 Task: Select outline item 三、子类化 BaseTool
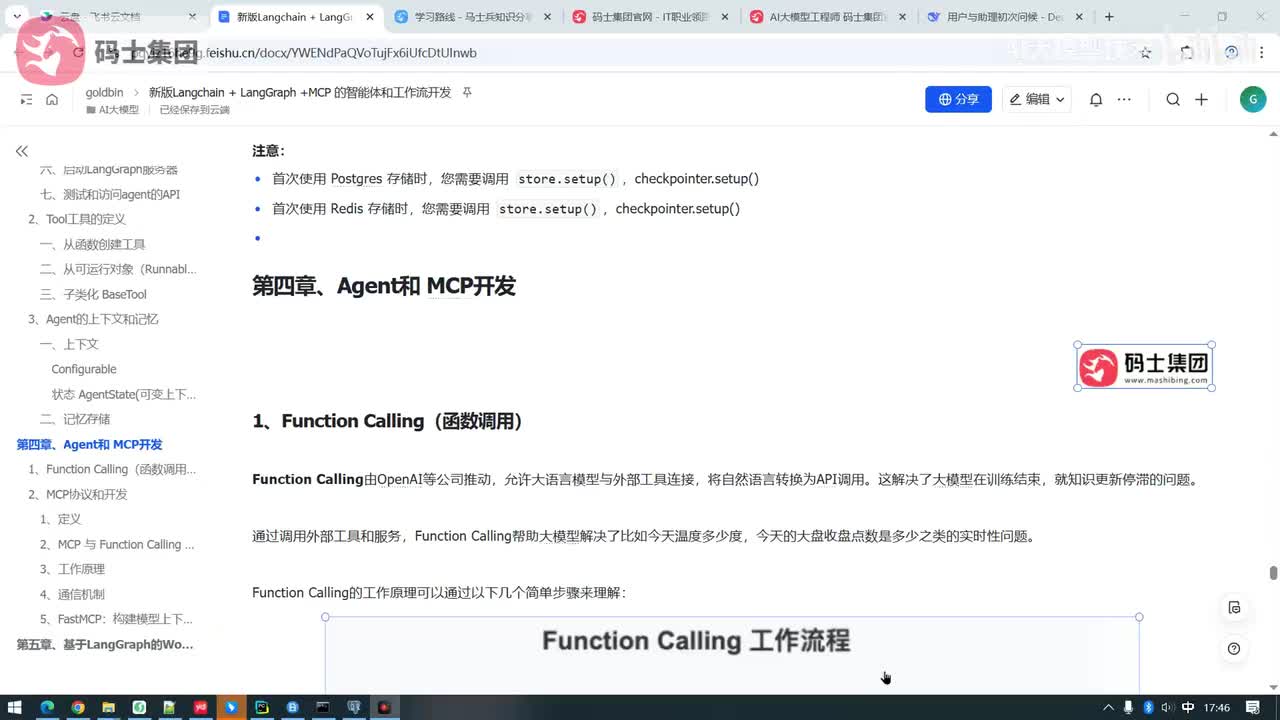[93, 294]
